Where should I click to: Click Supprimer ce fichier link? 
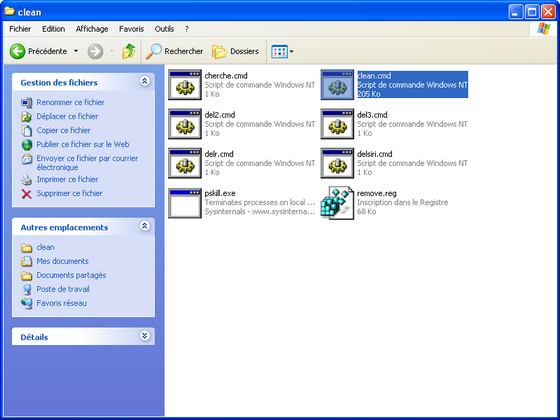tap(69, 193)
